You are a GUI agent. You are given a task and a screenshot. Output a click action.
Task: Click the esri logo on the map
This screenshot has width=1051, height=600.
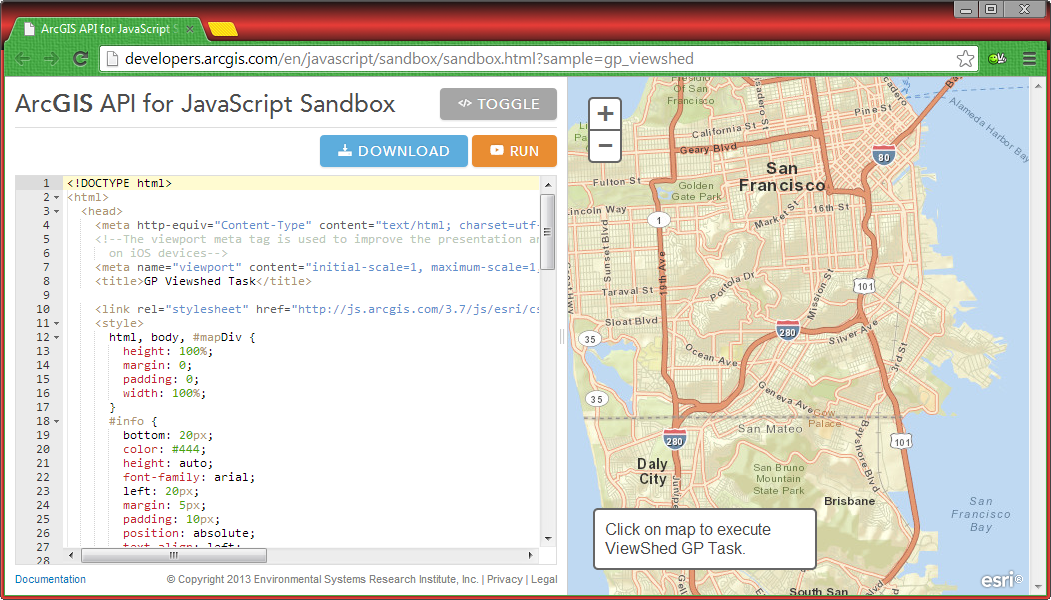pos(1002,579)
